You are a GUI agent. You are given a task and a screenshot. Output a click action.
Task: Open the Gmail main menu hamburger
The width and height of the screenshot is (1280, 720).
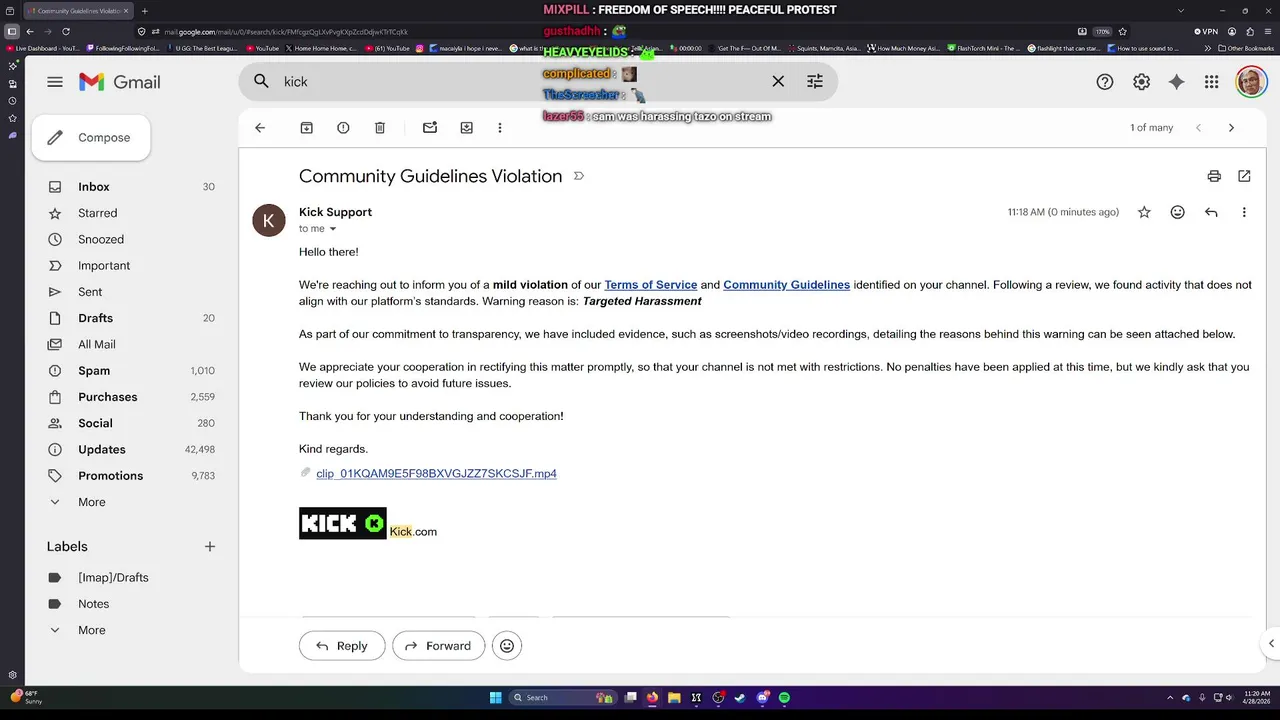(x=55, y=82)
